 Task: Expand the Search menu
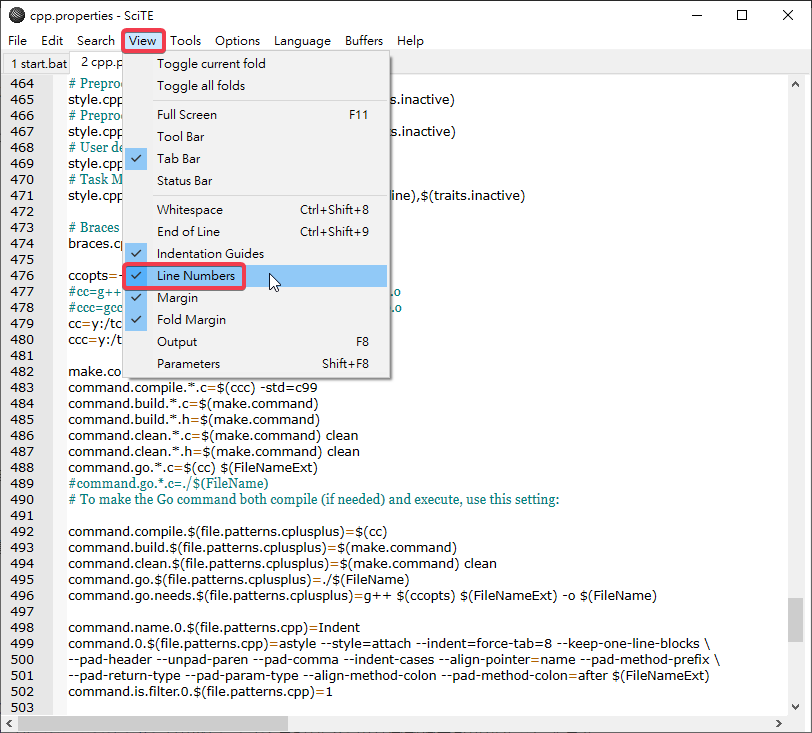point(96,41)
